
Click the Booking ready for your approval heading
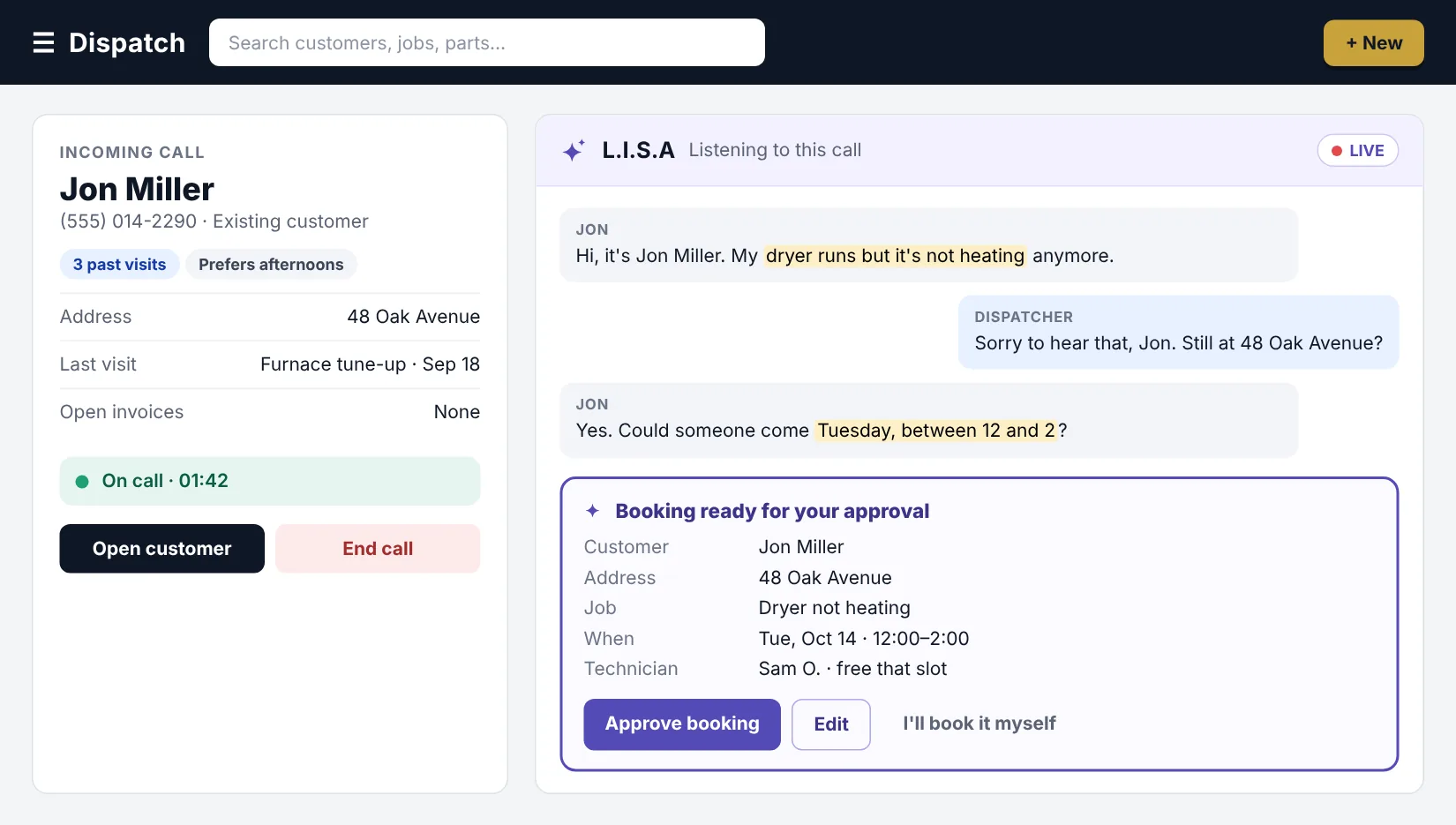coord(772,511)
